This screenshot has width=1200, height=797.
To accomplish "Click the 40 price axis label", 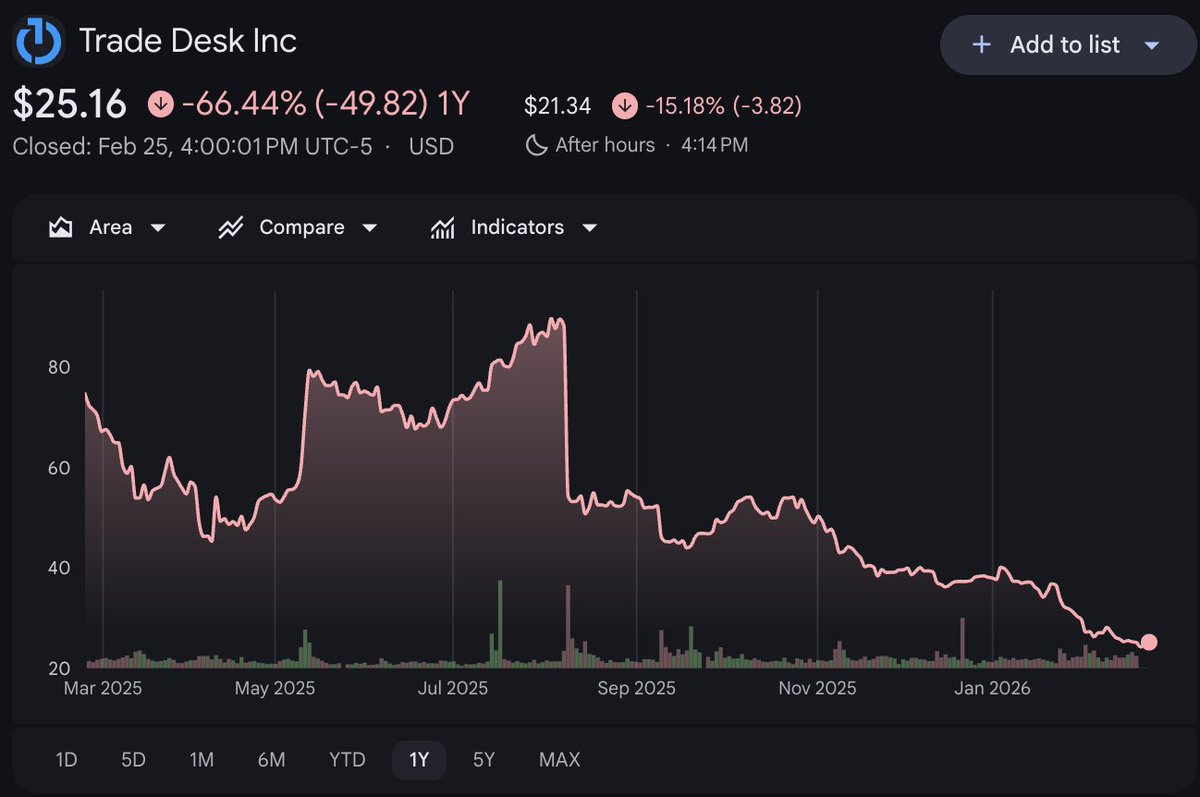I will [59, 567].
